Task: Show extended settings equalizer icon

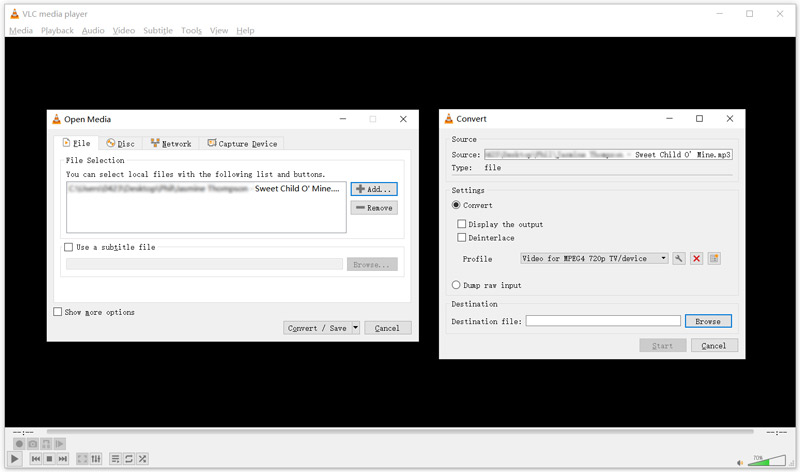Action: [x=96, y=459]
